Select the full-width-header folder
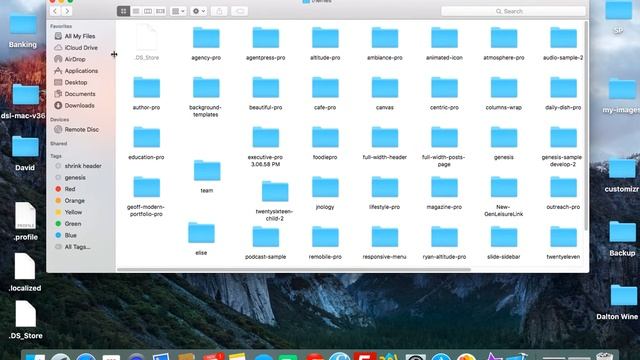 point(384,142)
